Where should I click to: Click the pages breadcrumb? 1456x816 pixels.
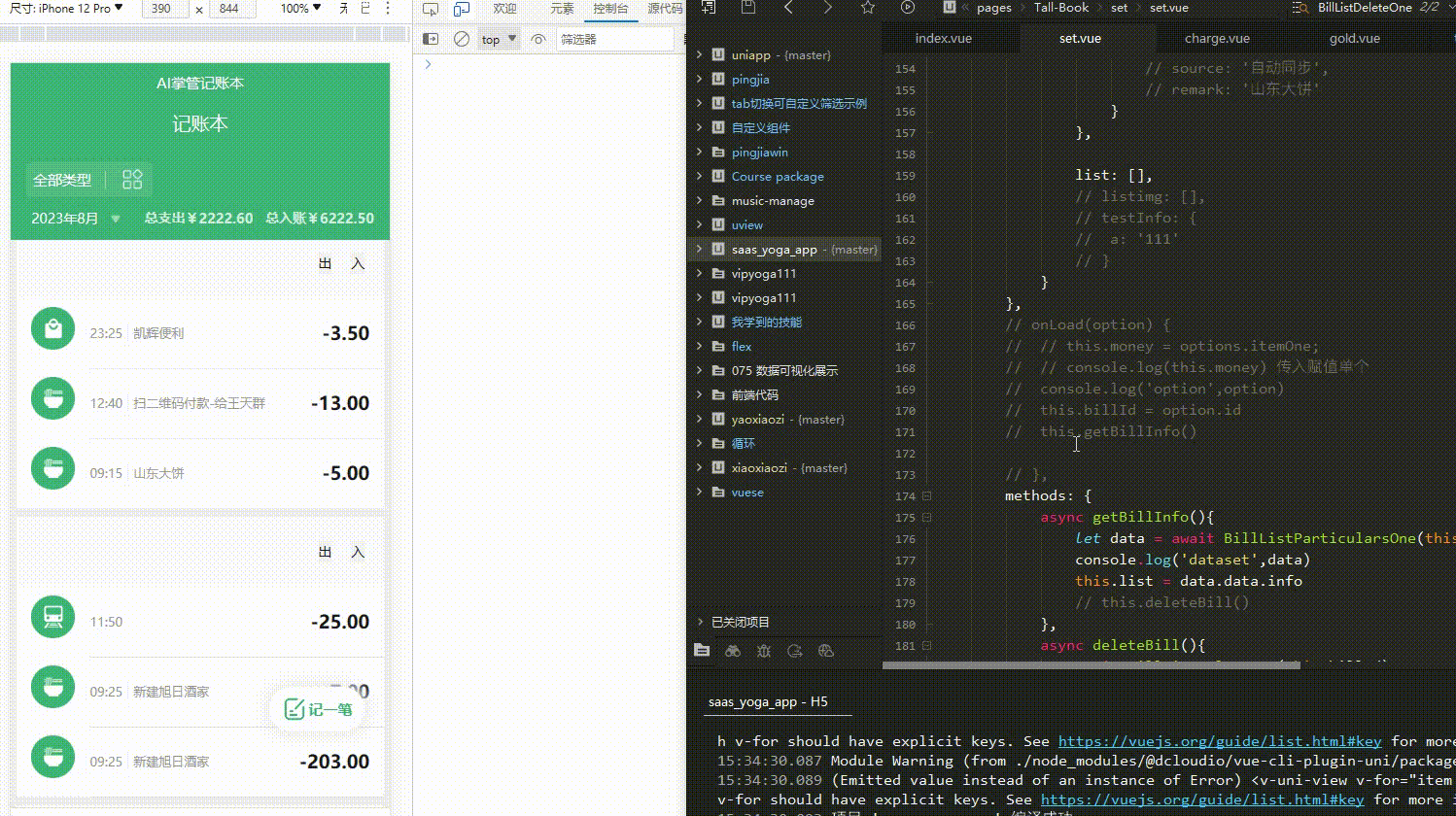[994, 7]
